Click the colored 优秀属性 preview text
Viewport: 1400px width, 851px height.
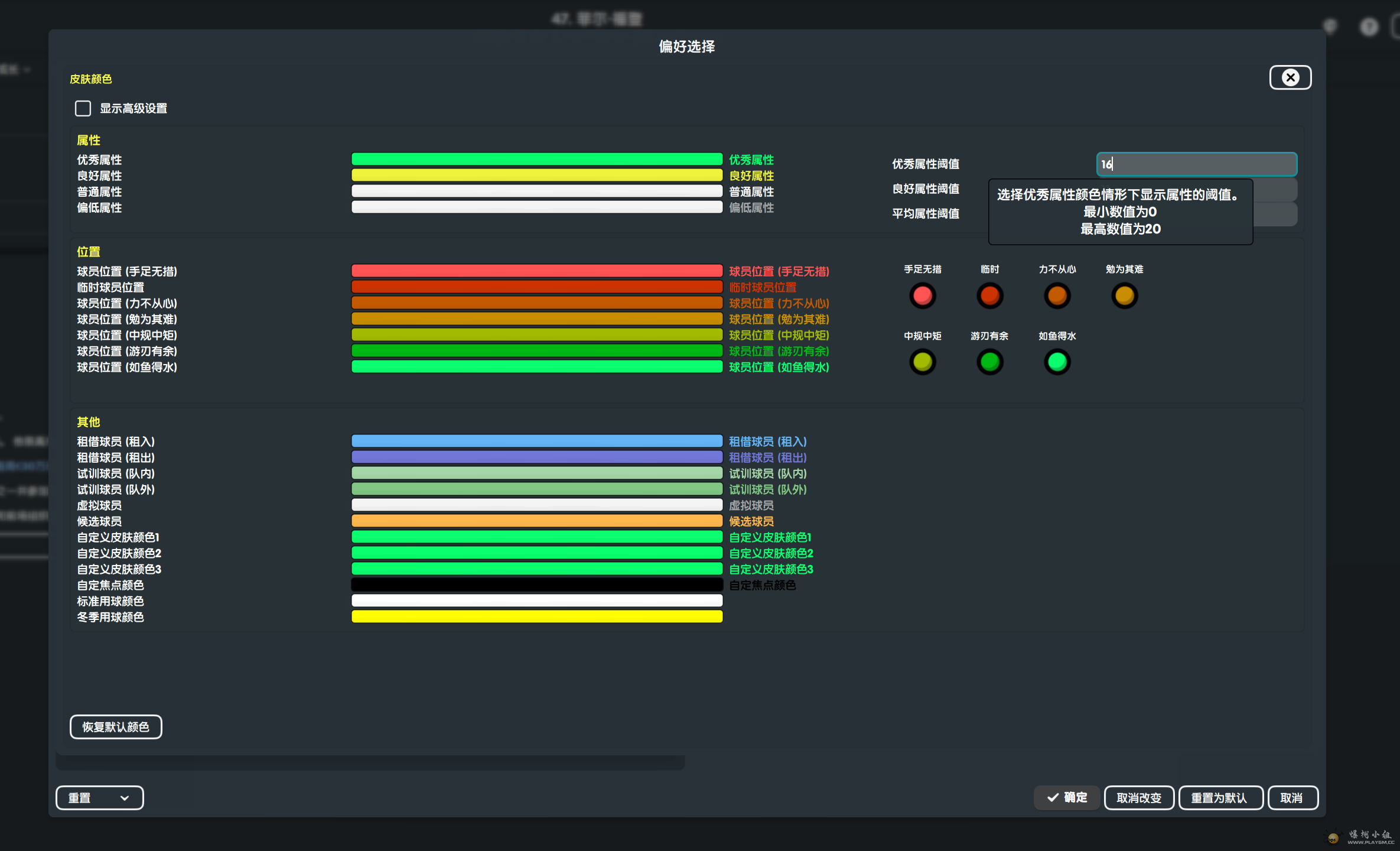pos(751,160)
